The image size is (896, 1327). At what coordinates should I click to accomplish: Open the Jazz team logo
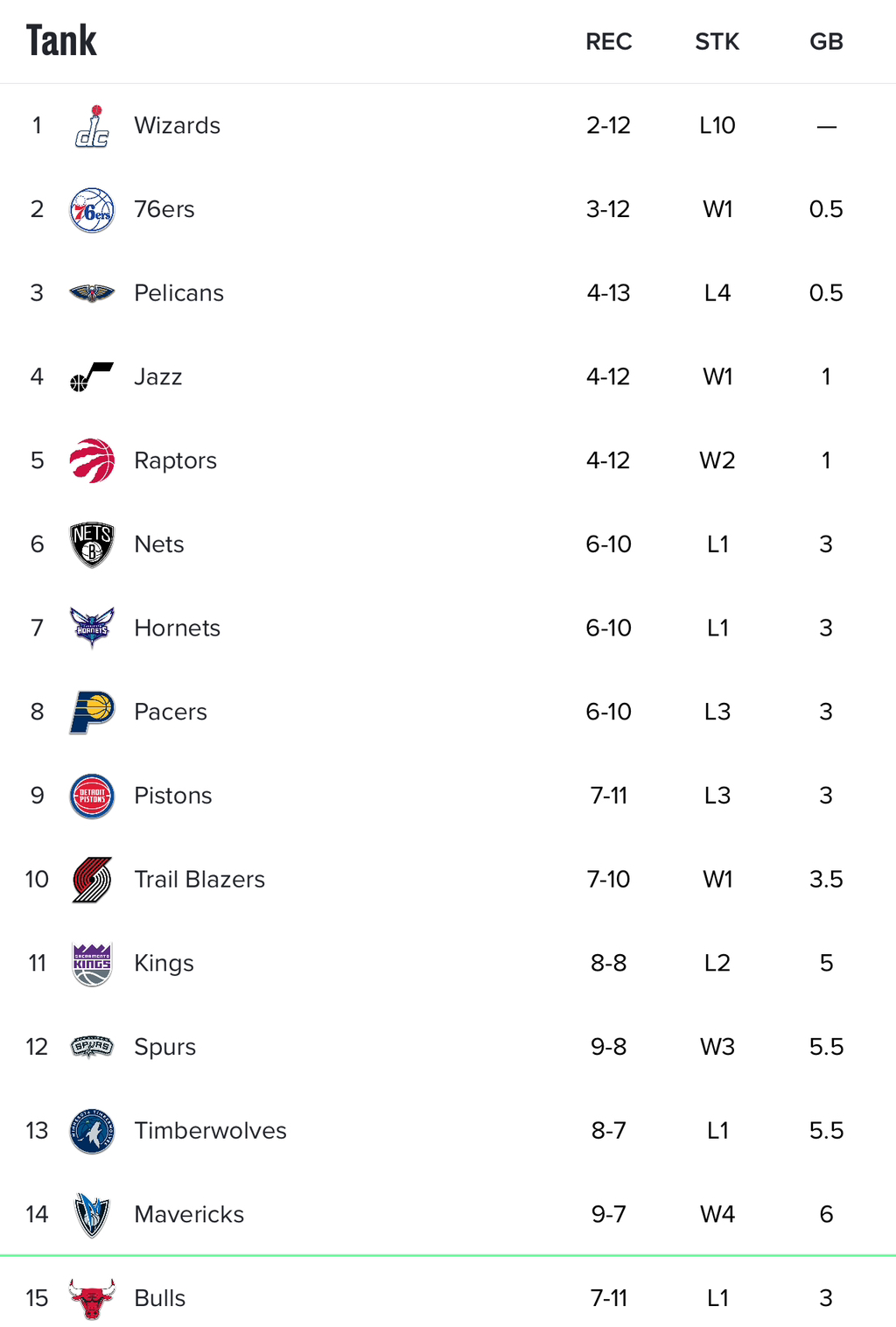point(92,377)
